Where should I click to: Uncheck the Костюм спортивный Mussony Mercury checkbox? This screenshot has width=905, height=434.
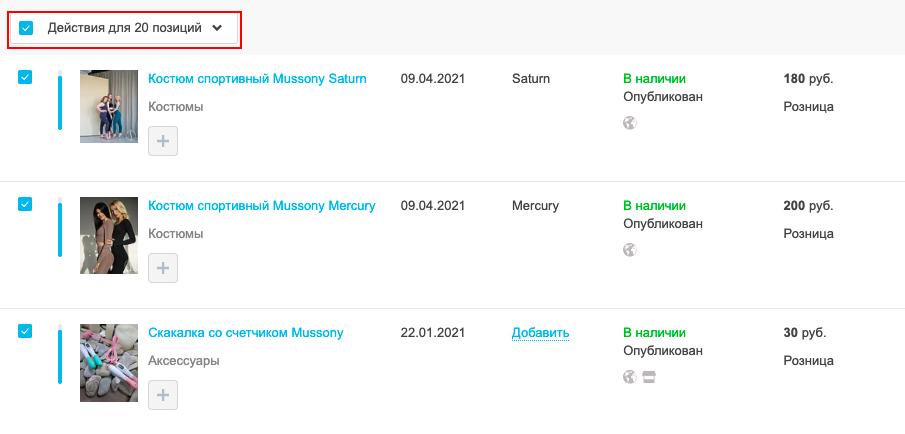click(x=25, y=204)
